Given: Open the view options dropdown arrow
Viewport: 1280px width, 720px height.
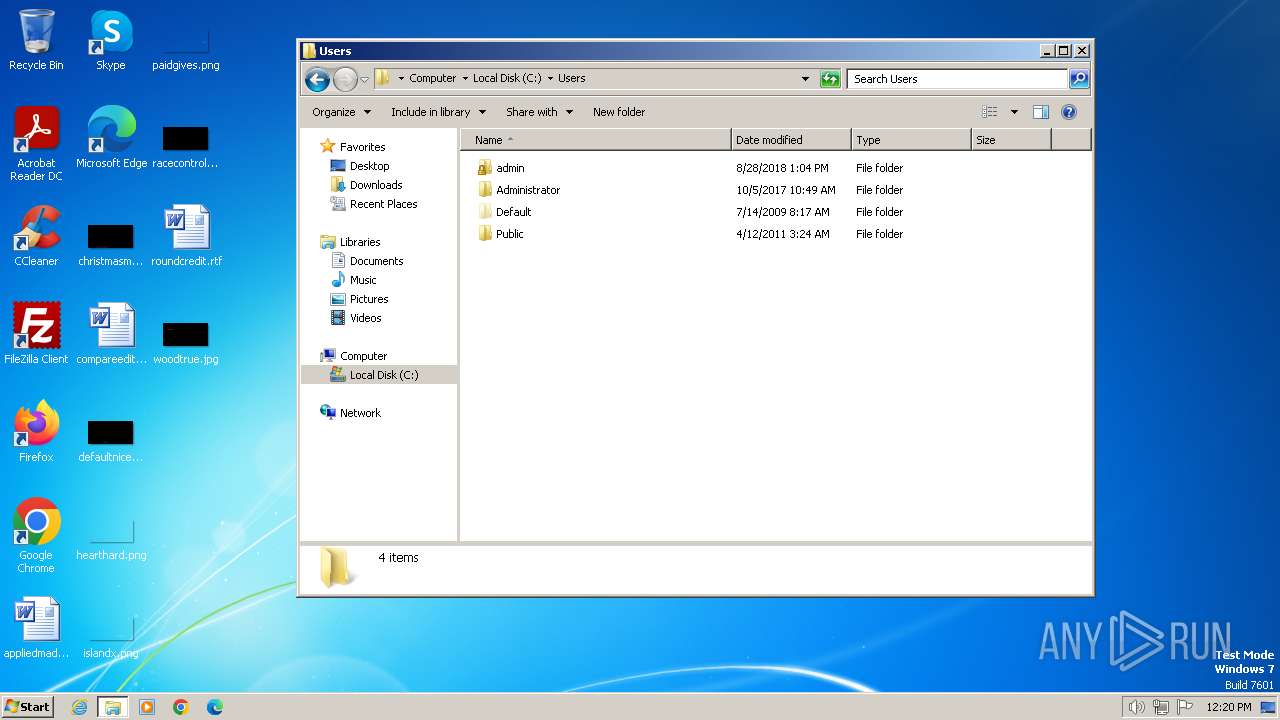Looking at the screenshot, I should (x=1014, y=112).
